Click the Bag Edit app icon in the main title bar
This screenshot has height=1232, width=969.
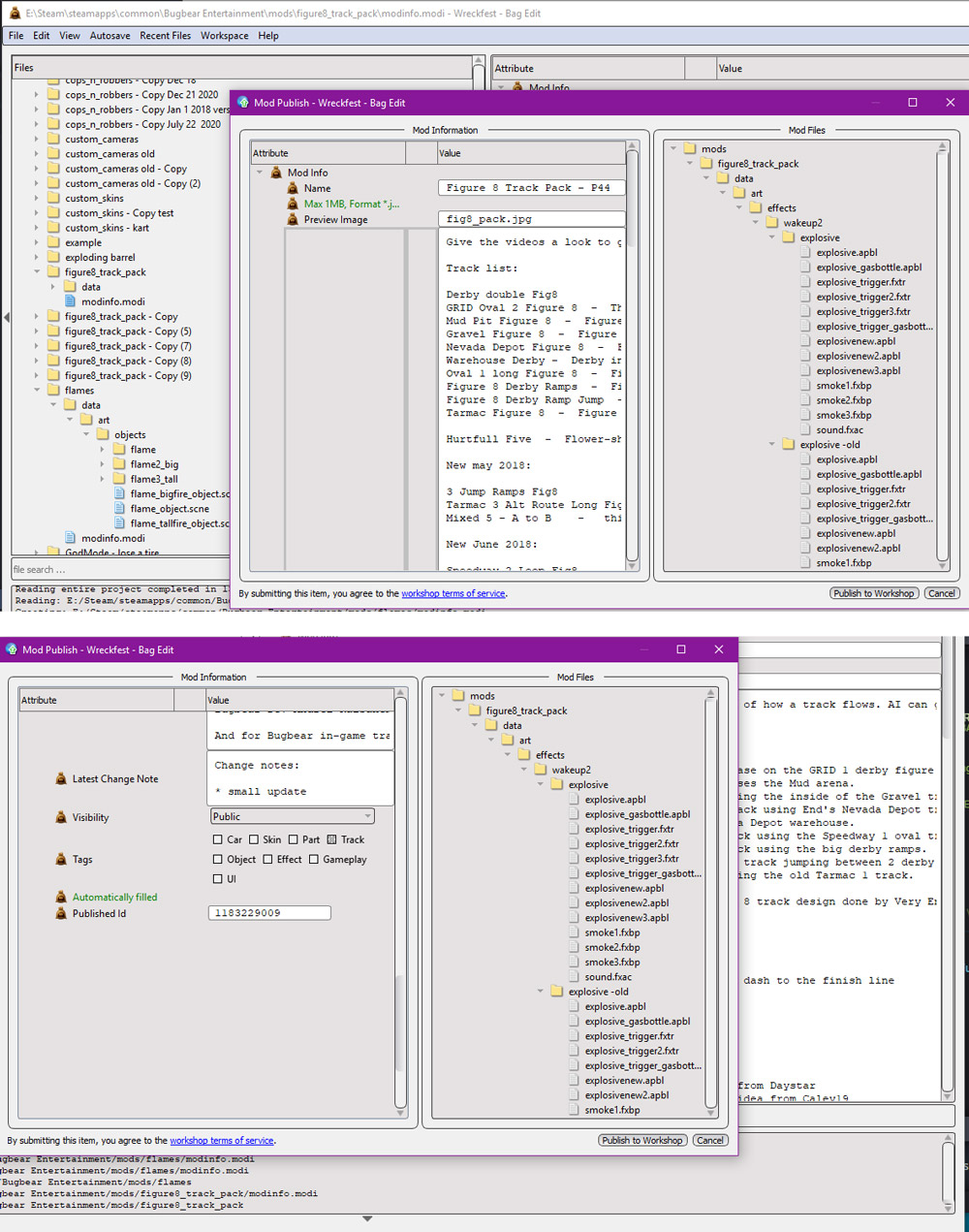click(14, 14)
